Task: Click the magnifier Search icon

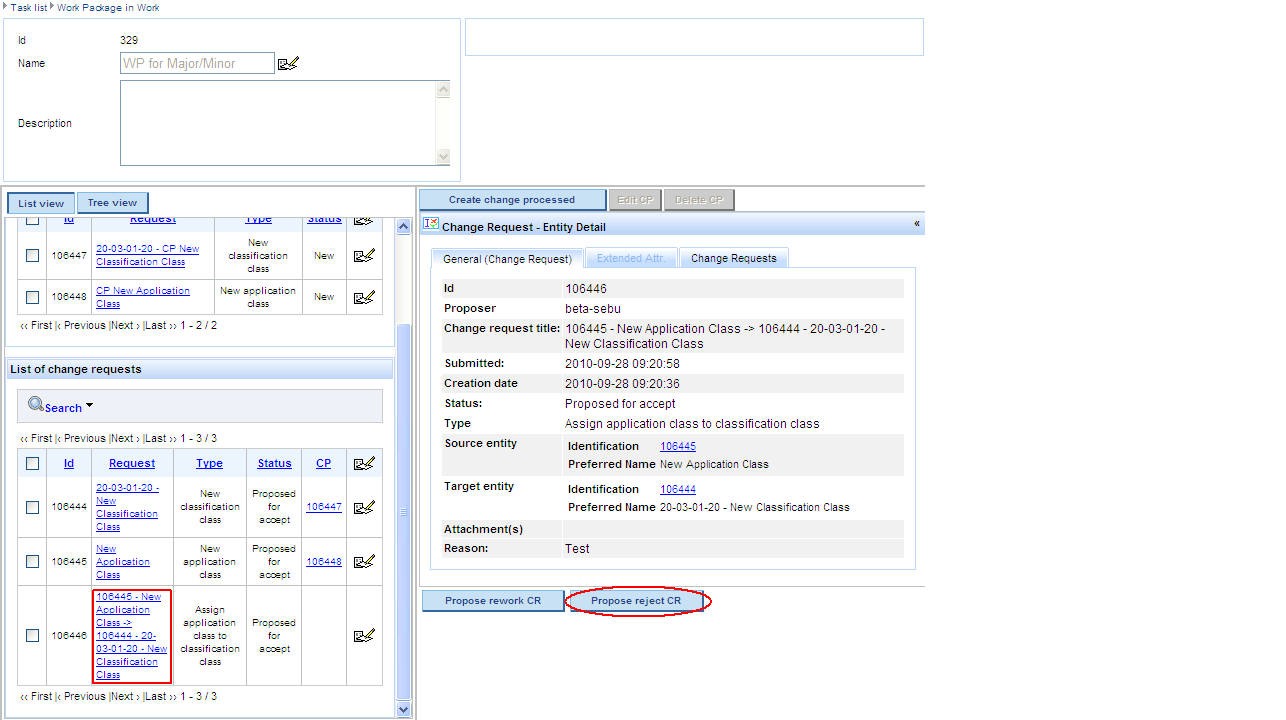Action: point(36,405)
